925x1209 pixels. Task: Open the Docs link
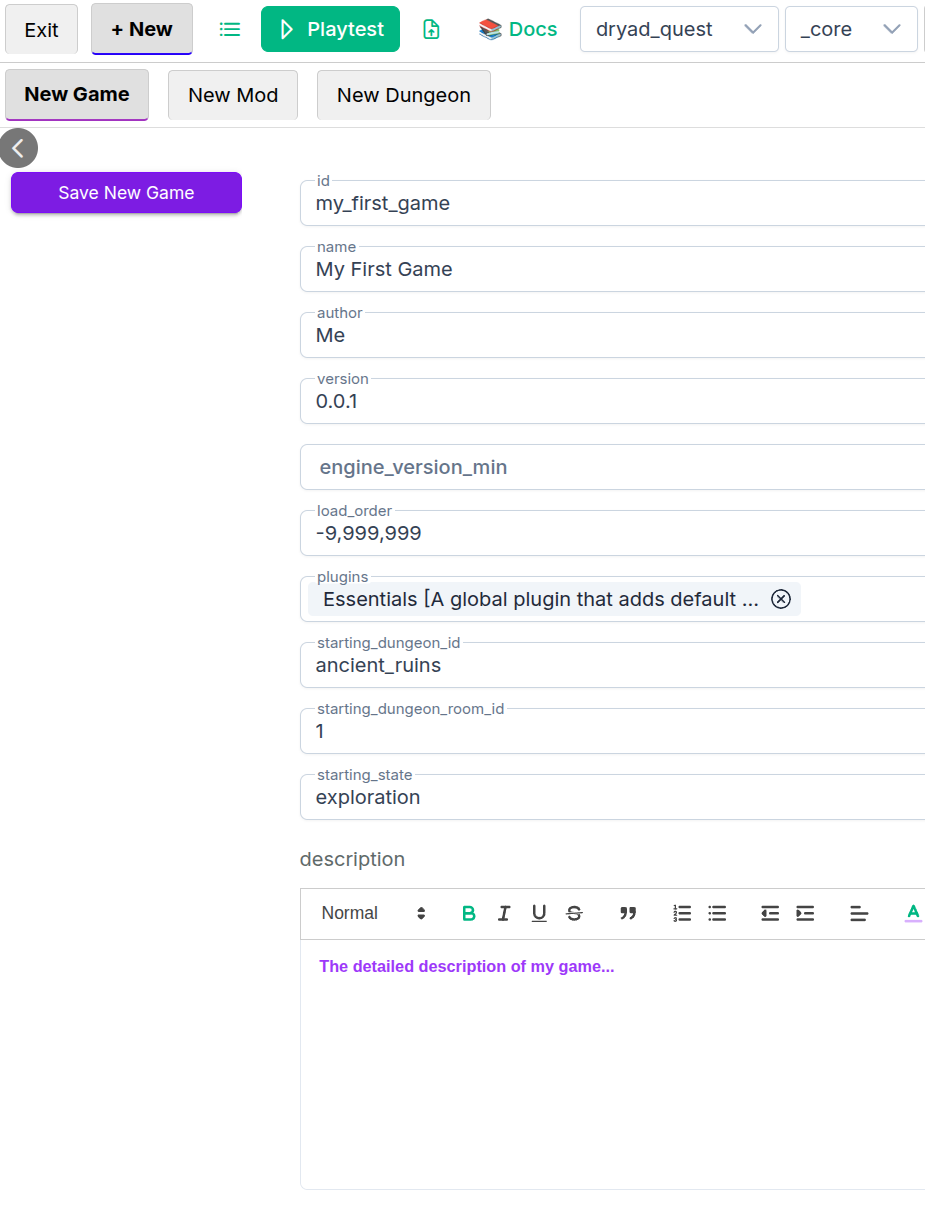[x=518, y=29]
